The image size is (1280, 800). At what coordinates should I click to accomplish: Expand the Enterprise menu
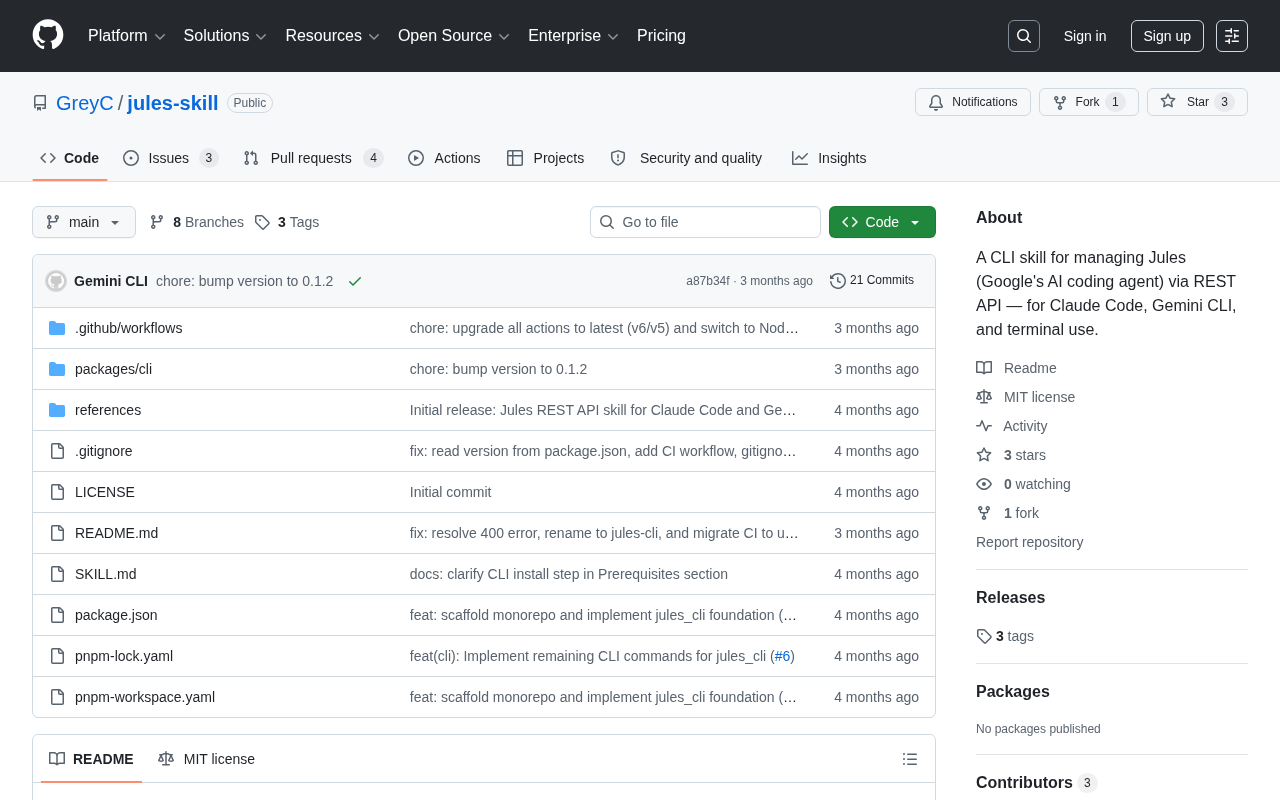tap(574, 36)
